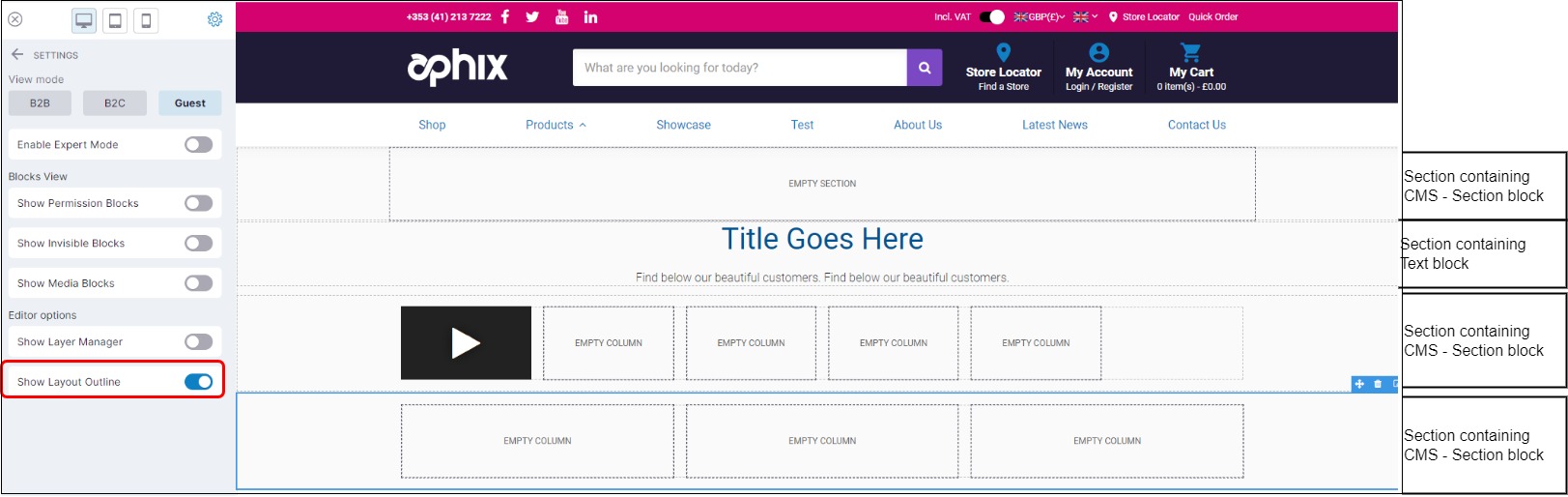Enable Expert Mode toggle
The width and height of the screenshot is (1568, 497).
(x=198, y=144)
